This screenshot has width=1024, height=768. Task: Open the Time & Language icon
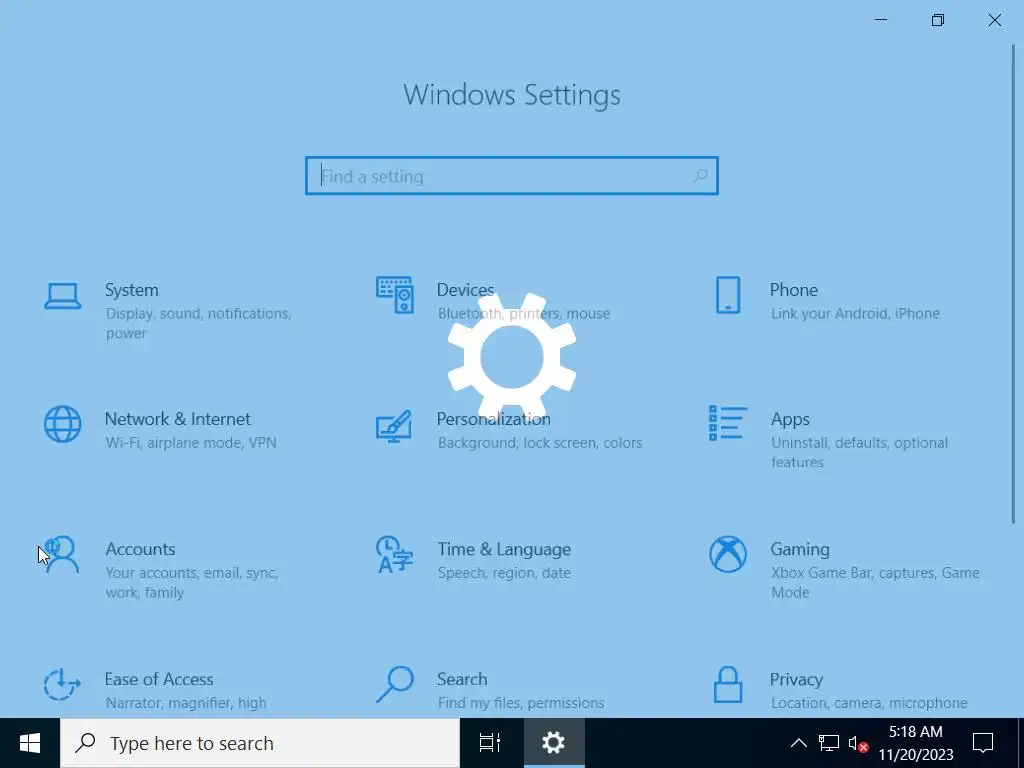click(x=394, y=555)
